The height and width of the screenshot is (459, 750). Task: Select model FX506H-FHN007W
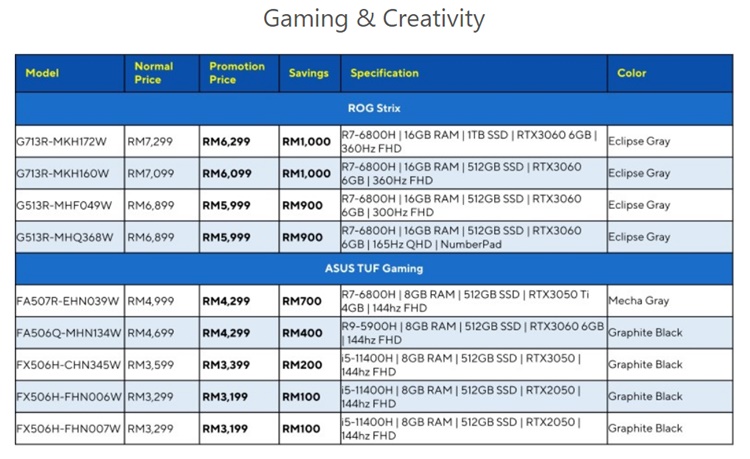(x=68, y=429)
